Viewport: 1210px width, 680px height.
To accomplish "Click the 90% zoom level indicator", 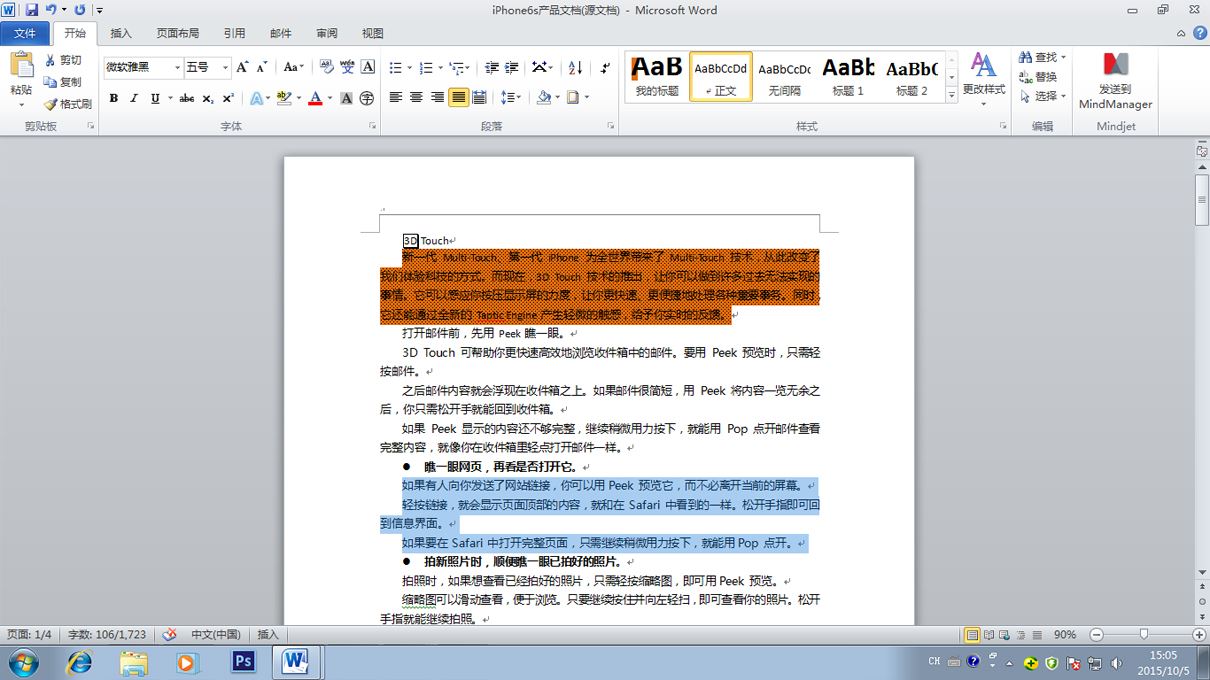I will click(1065, 634).
